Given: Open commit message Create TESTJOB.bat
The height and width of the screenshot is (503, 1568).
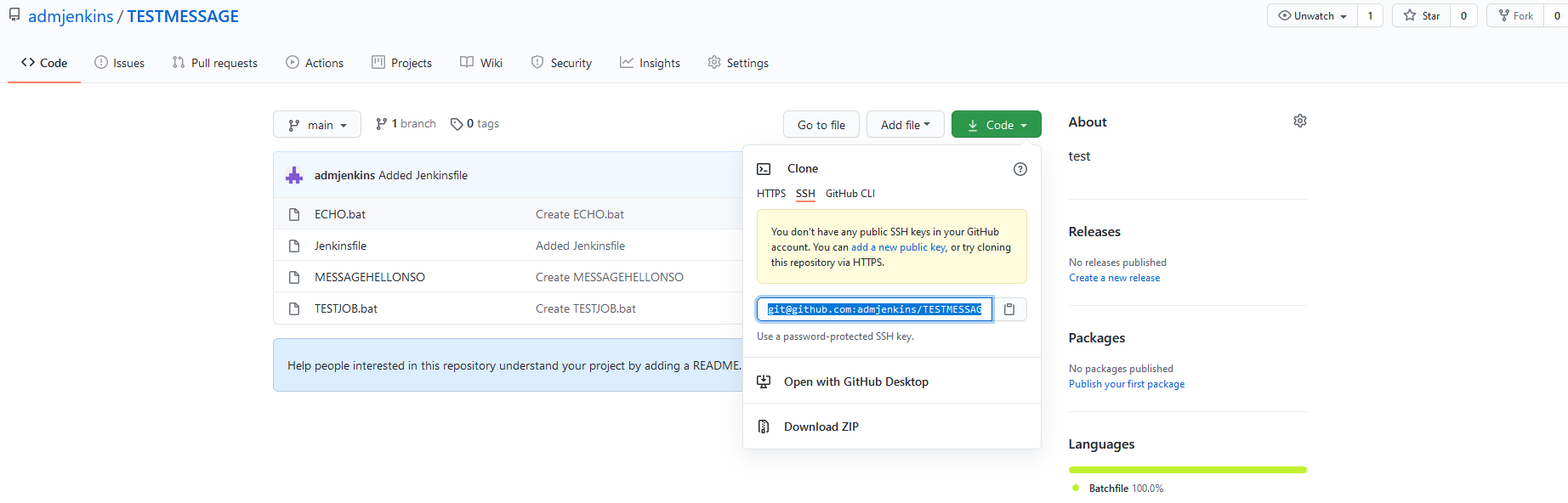Looking at the screenshot, I should click(586, 308).
